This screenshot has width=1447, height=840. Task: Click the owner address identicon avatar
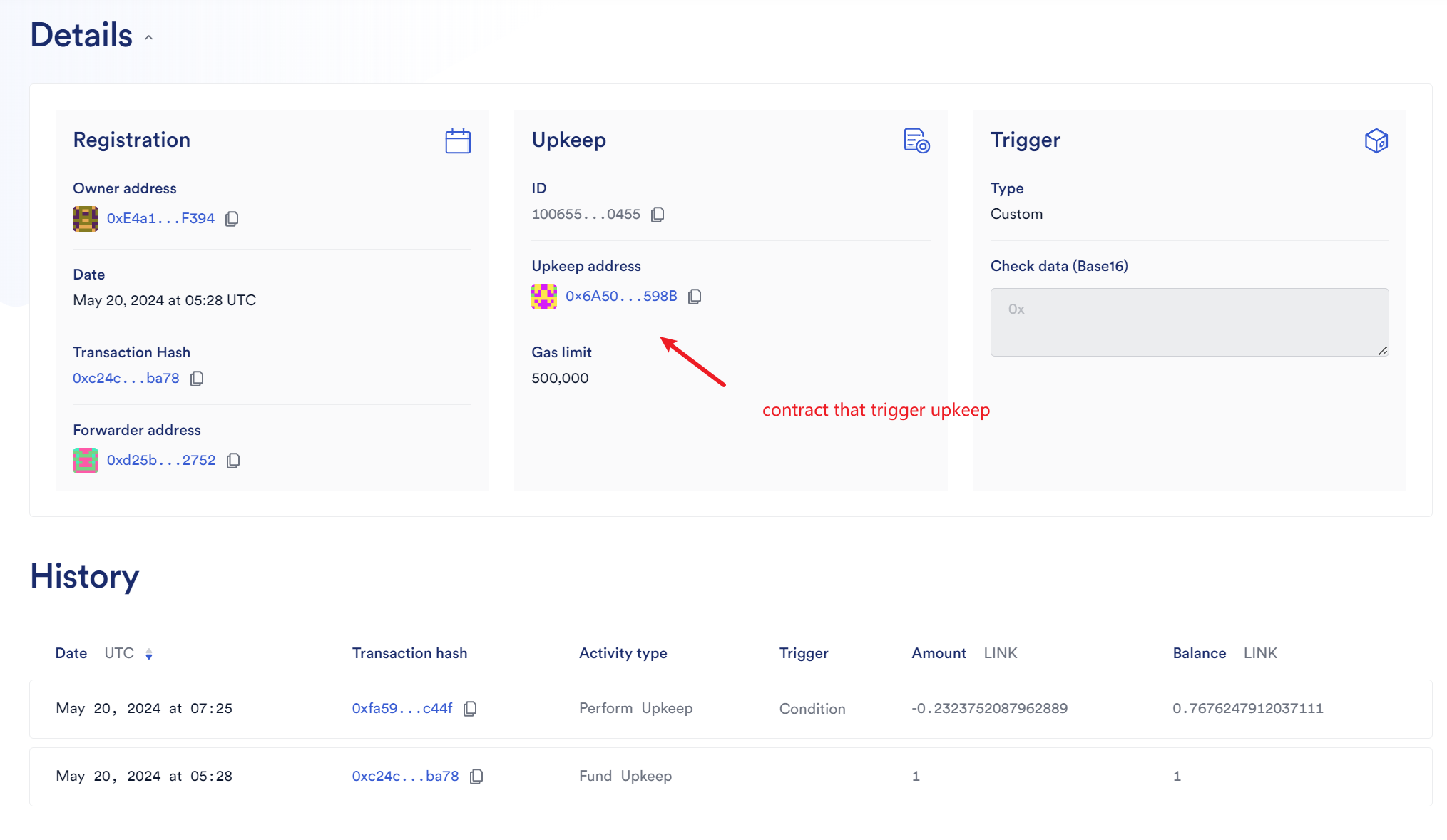[x=86, y=219]
